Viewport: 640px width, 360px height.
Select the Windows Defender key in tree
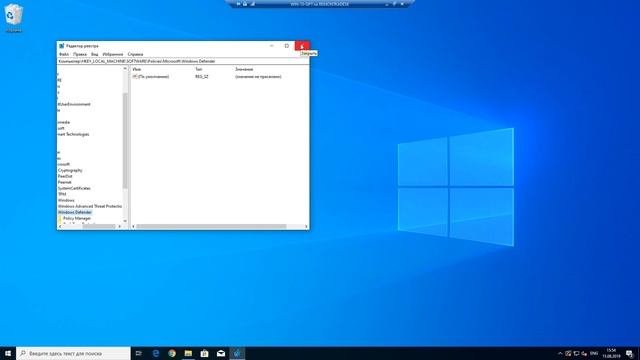[75, 212]
